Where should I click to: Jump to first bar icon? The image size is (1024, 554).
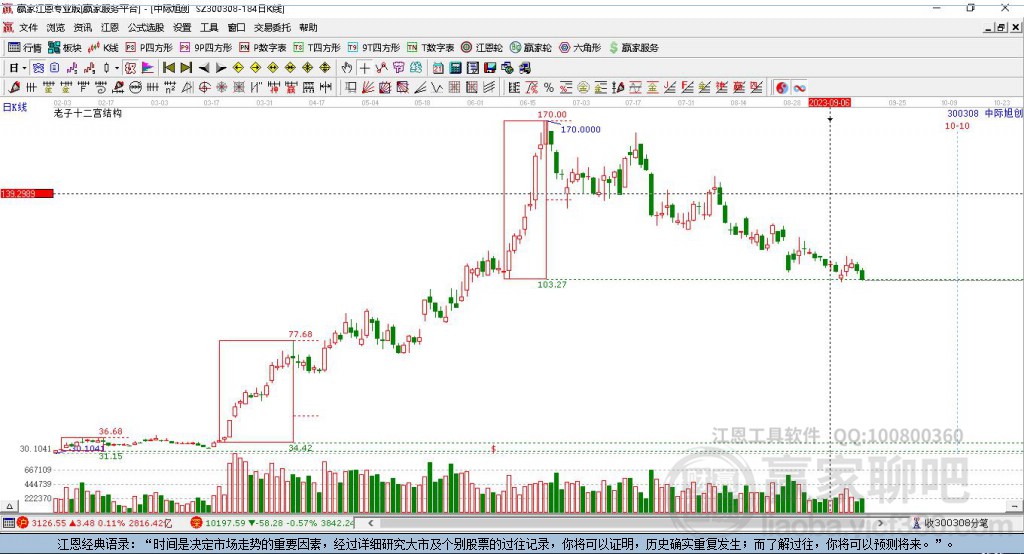pos(168,68)
